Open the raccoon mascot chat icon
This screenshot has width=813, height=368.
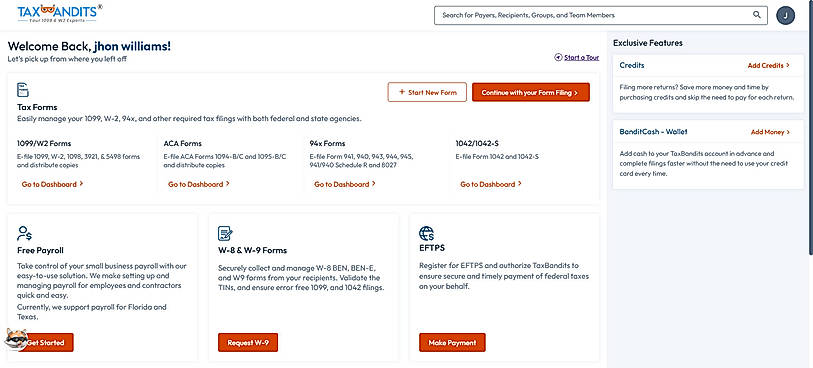click(x=16, y=339)
